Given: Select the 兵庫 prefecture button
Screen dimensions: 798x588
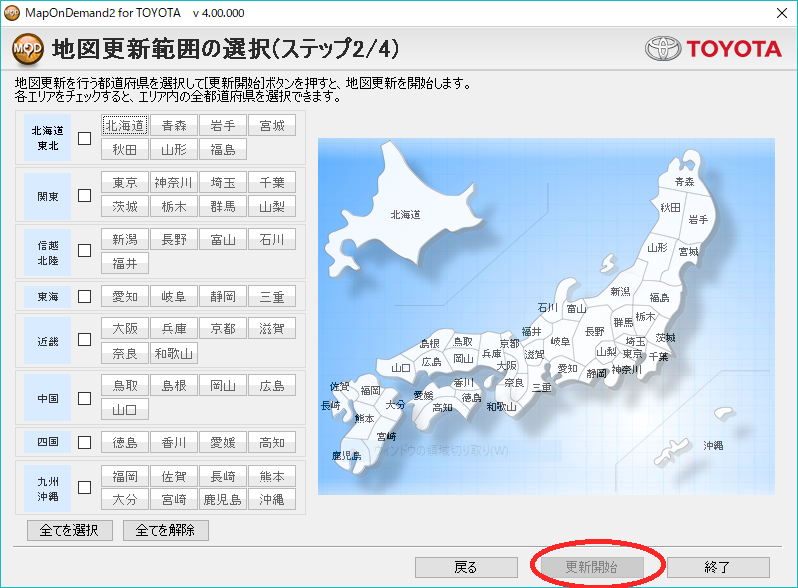Looking at the screenshot, I should tap(174, 328).
